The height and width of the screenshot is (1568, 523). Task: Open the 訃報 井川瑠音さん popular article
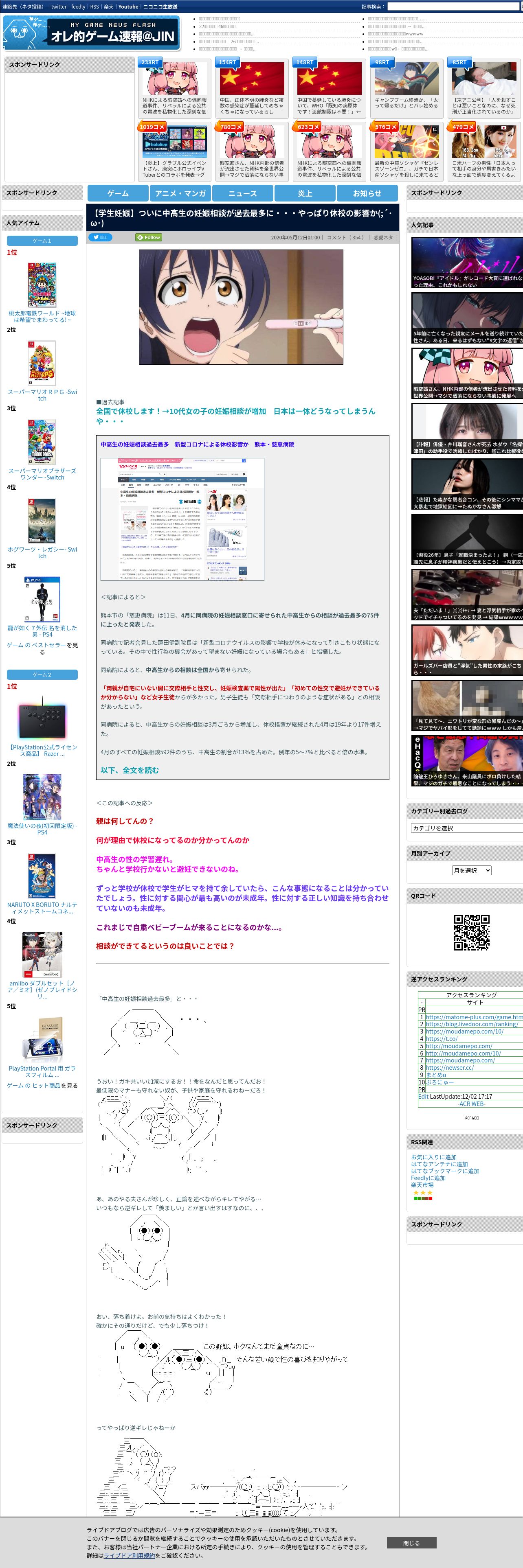tap(467, 429)
